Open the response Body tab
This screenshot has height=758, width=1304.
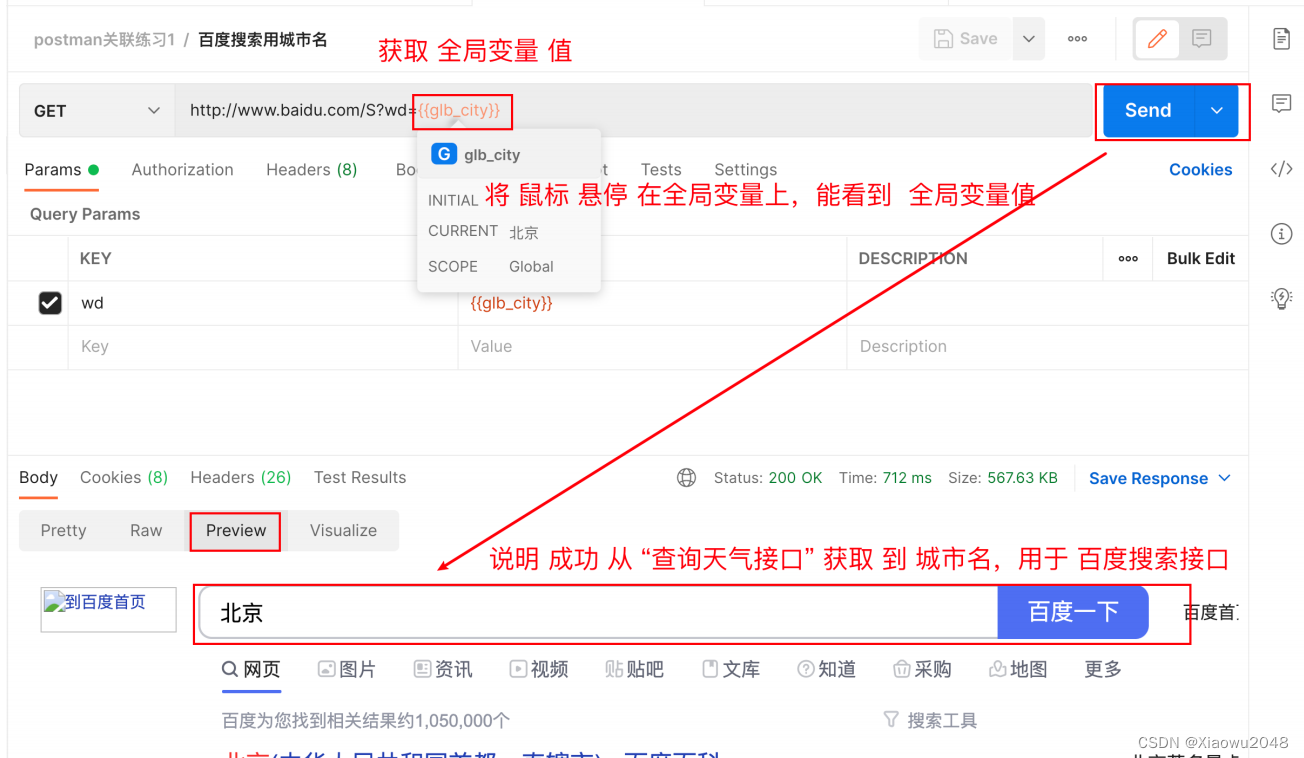[x=39, y=478]
